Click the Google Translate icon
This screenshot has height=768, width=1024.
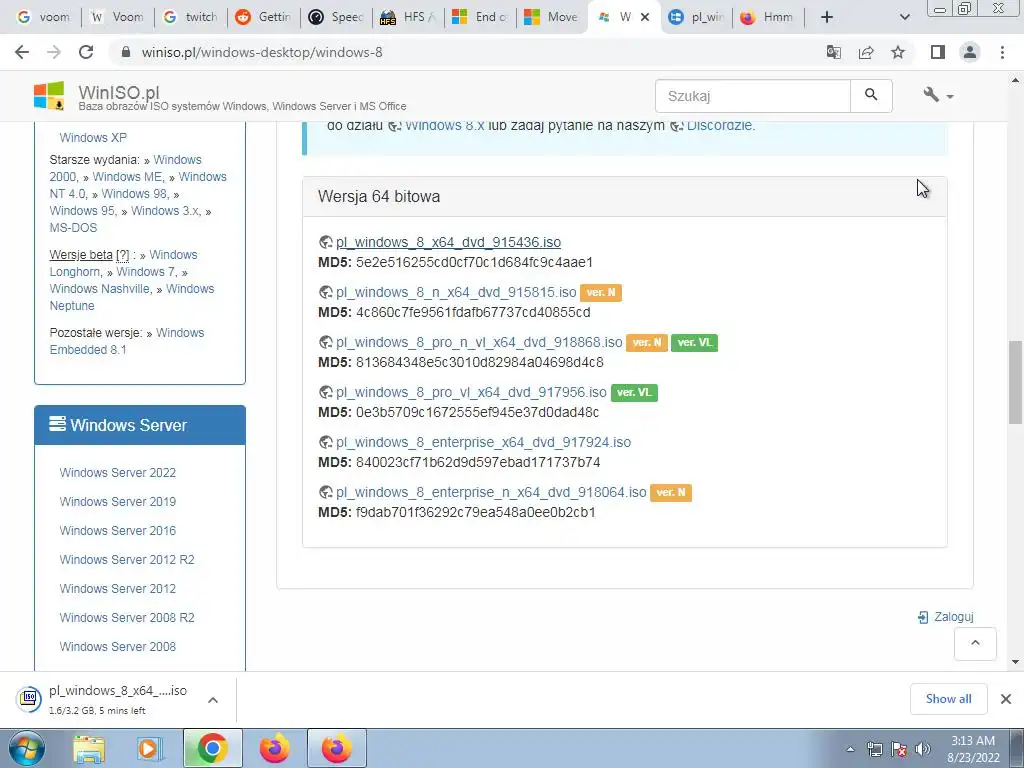click(x=833, y=52)
